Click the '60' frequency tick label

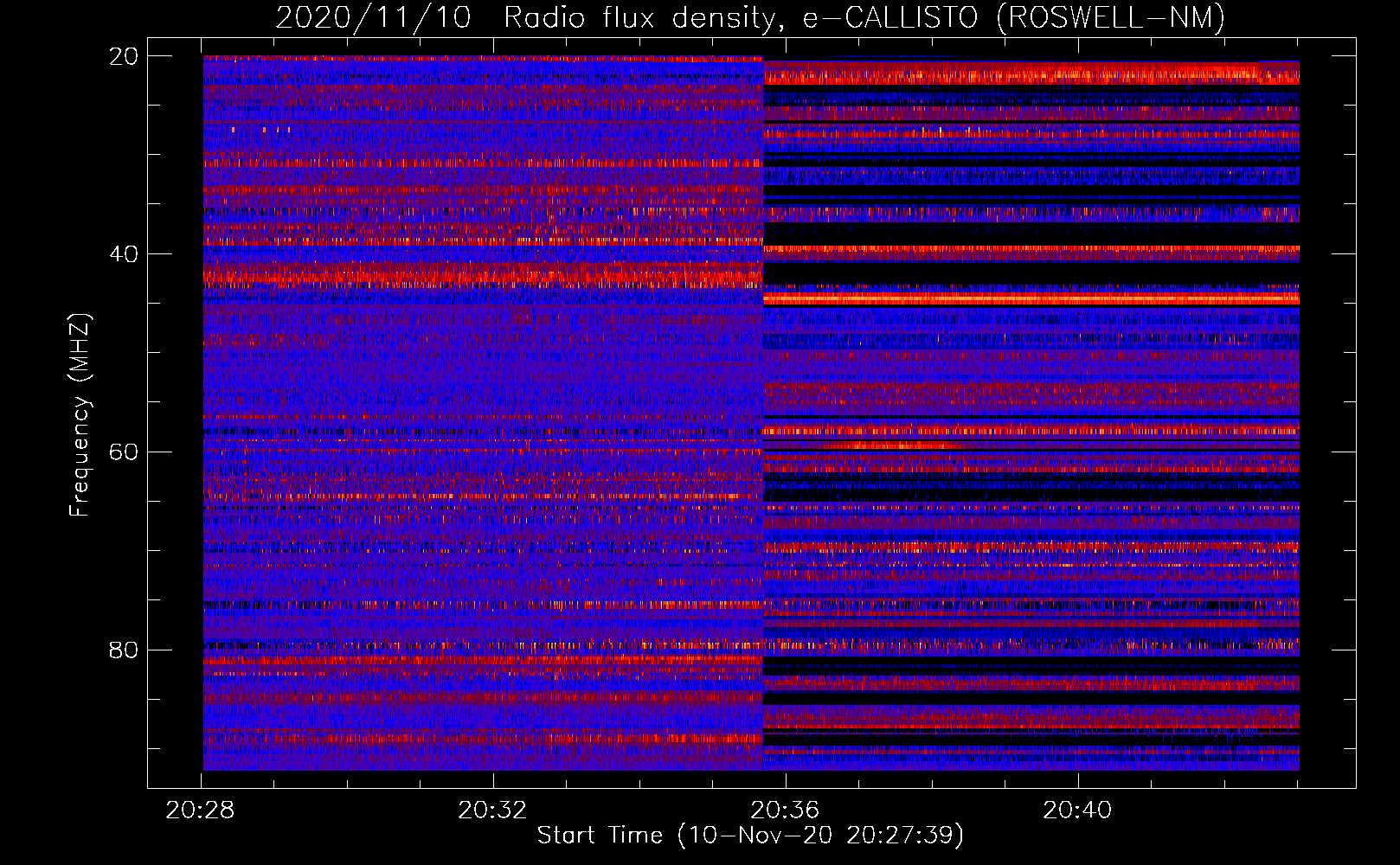coord(123,452)
